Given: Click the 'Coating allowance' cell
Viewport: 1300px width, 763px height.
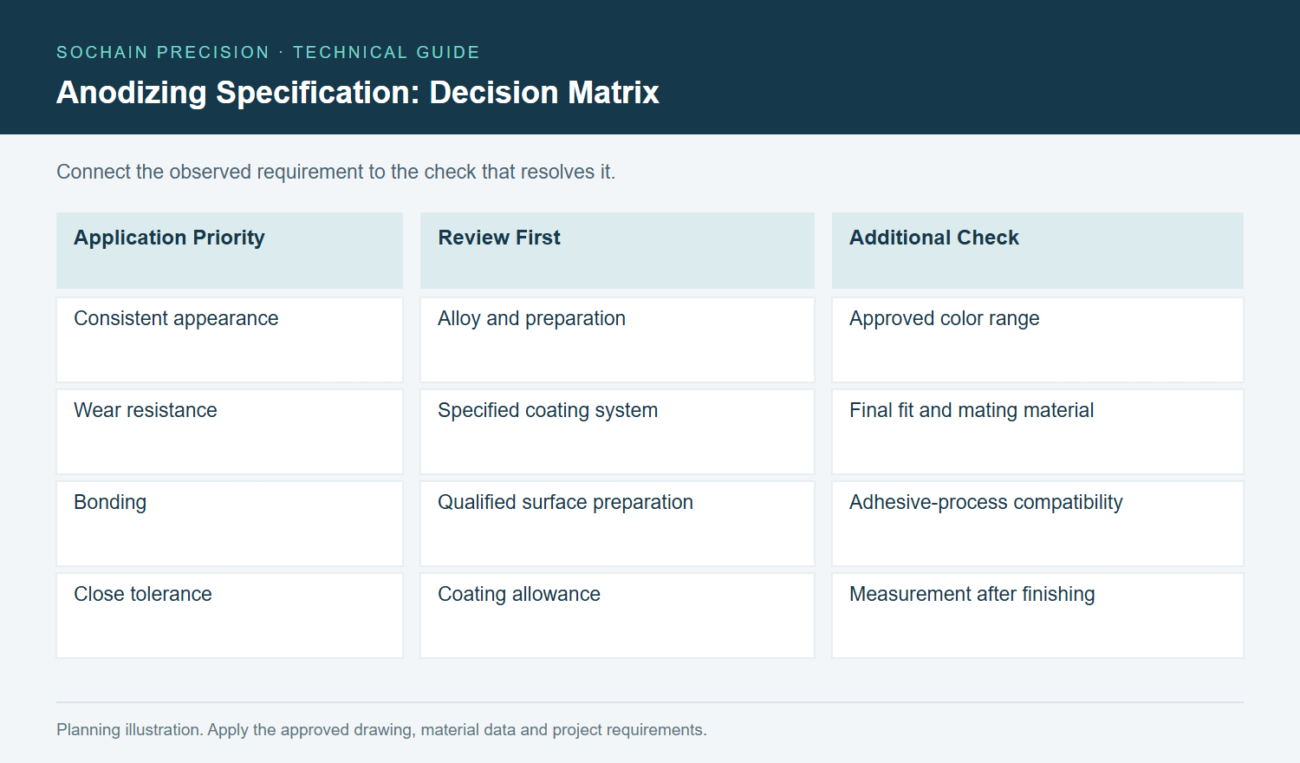Looking at the screenshot, I should 617,615.
